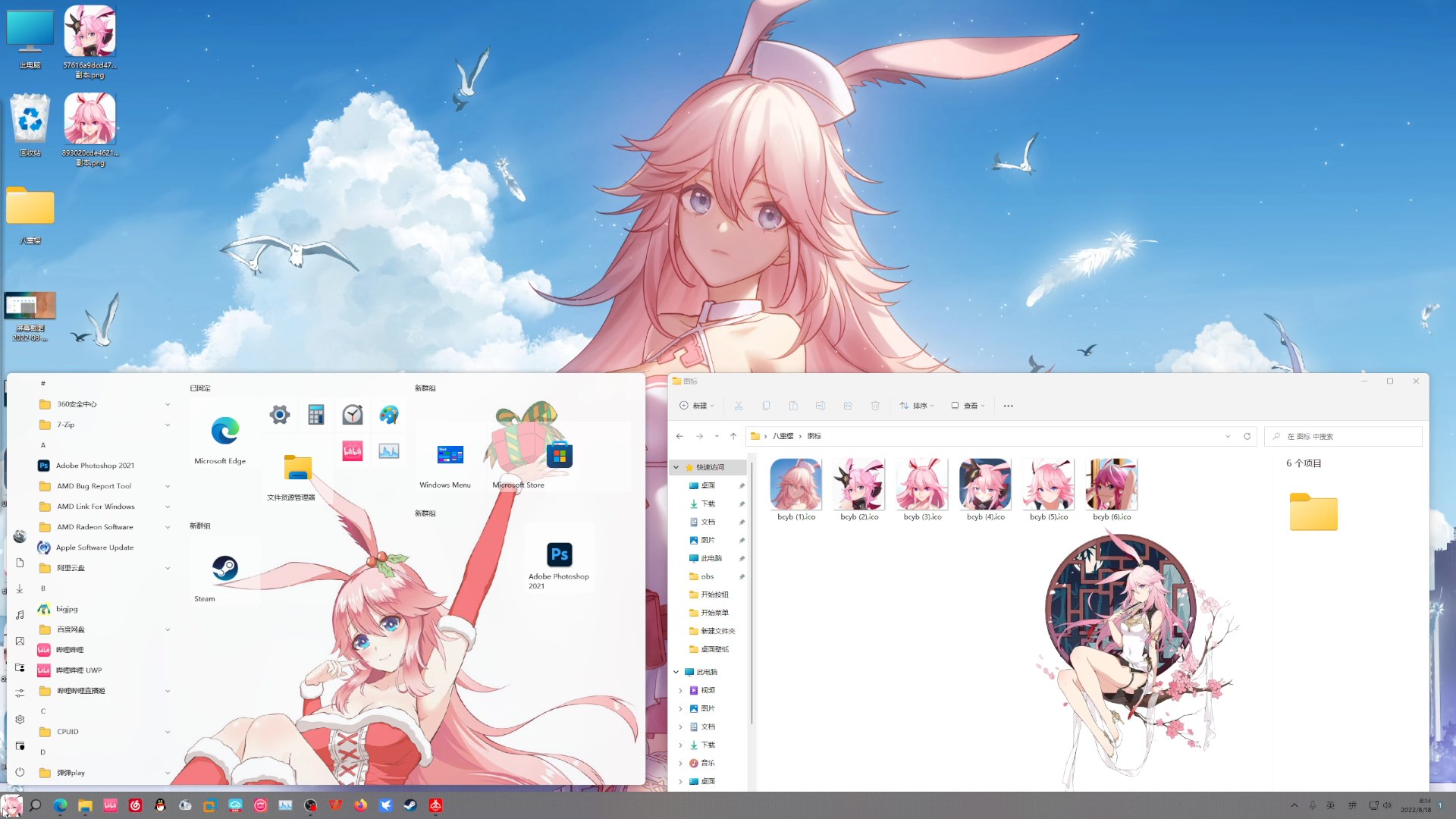Refresh the Explorer folder view
This screenshot has width=1456, height=819.
(x=1247, y=436)
